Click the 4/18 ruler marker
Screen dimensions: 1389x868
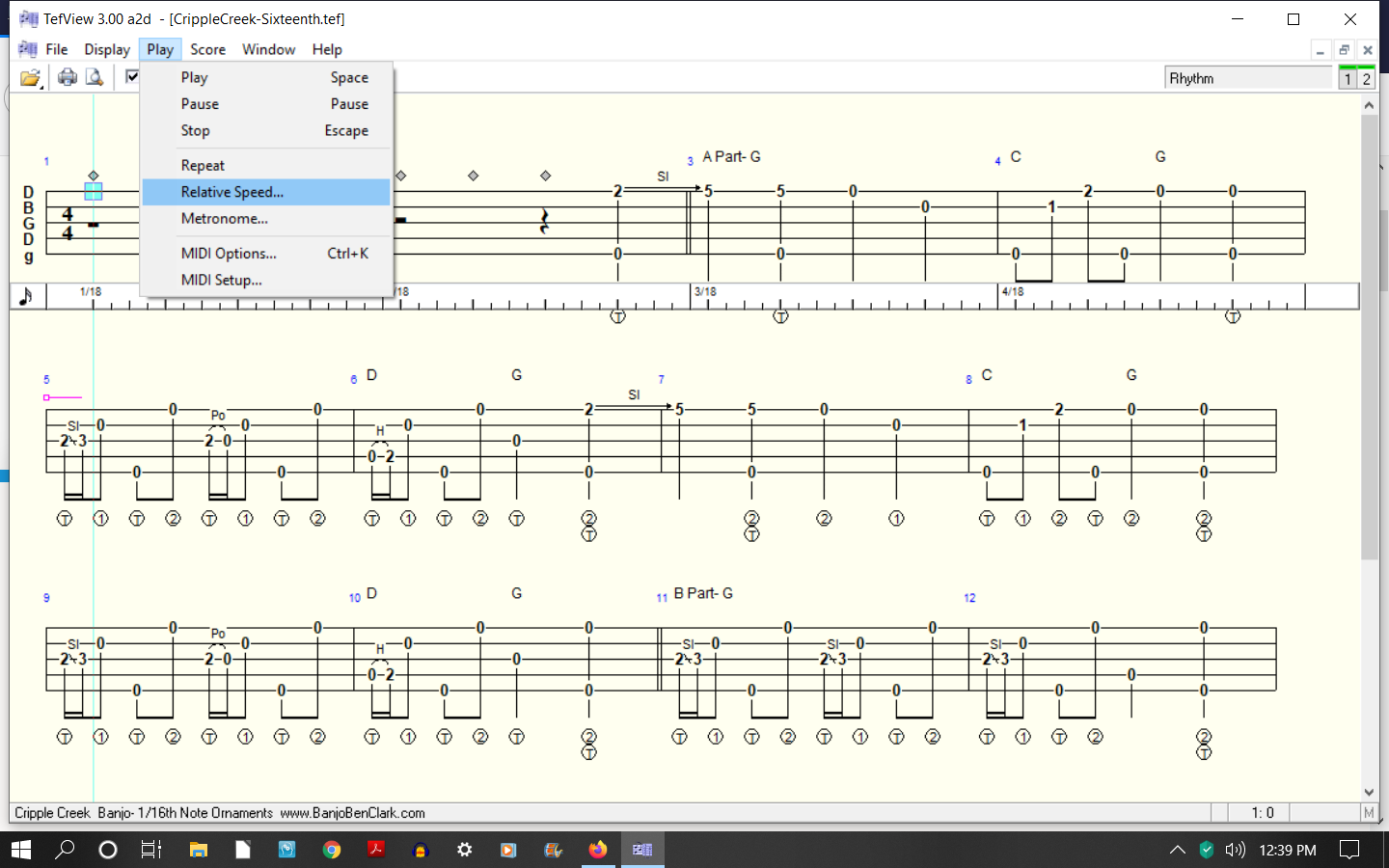point(1013,291)
